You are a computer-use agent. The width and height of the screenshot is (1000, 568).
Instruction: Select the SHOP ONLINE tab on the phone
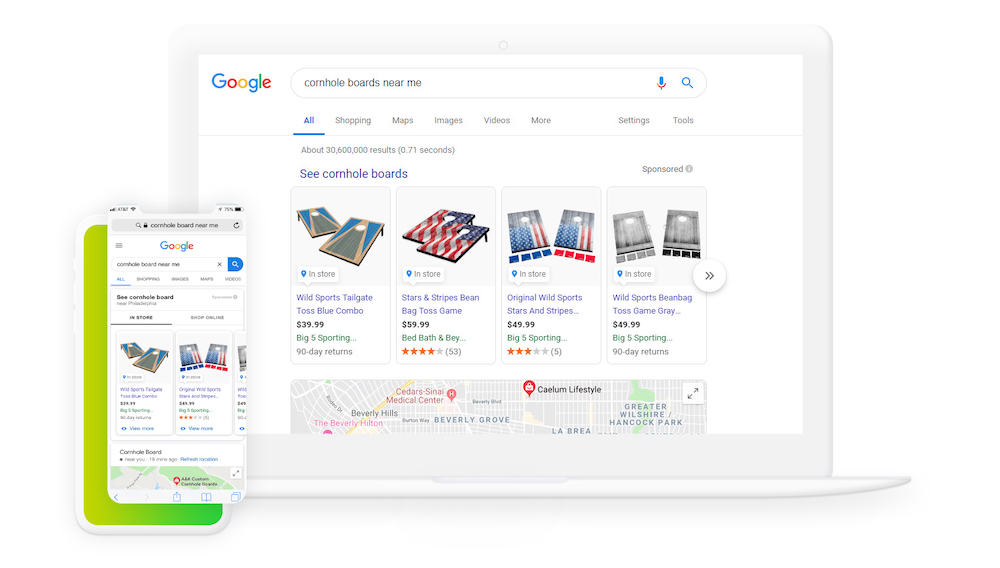click(207, 317)
